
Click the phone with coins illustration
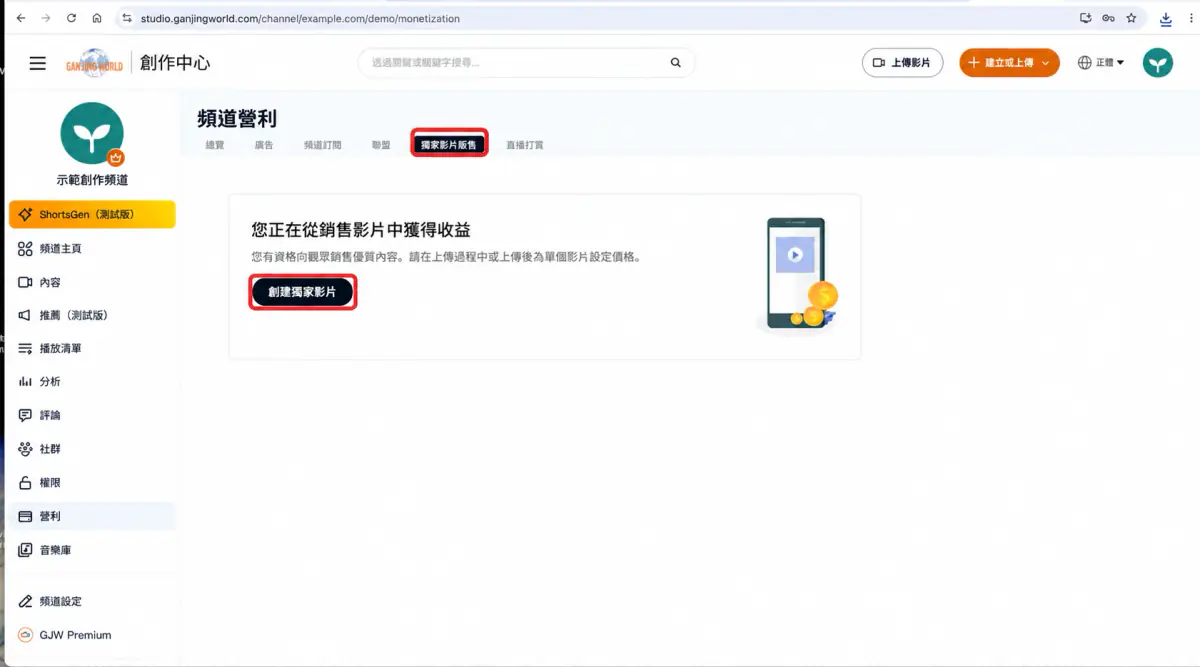tap(802, 273)
